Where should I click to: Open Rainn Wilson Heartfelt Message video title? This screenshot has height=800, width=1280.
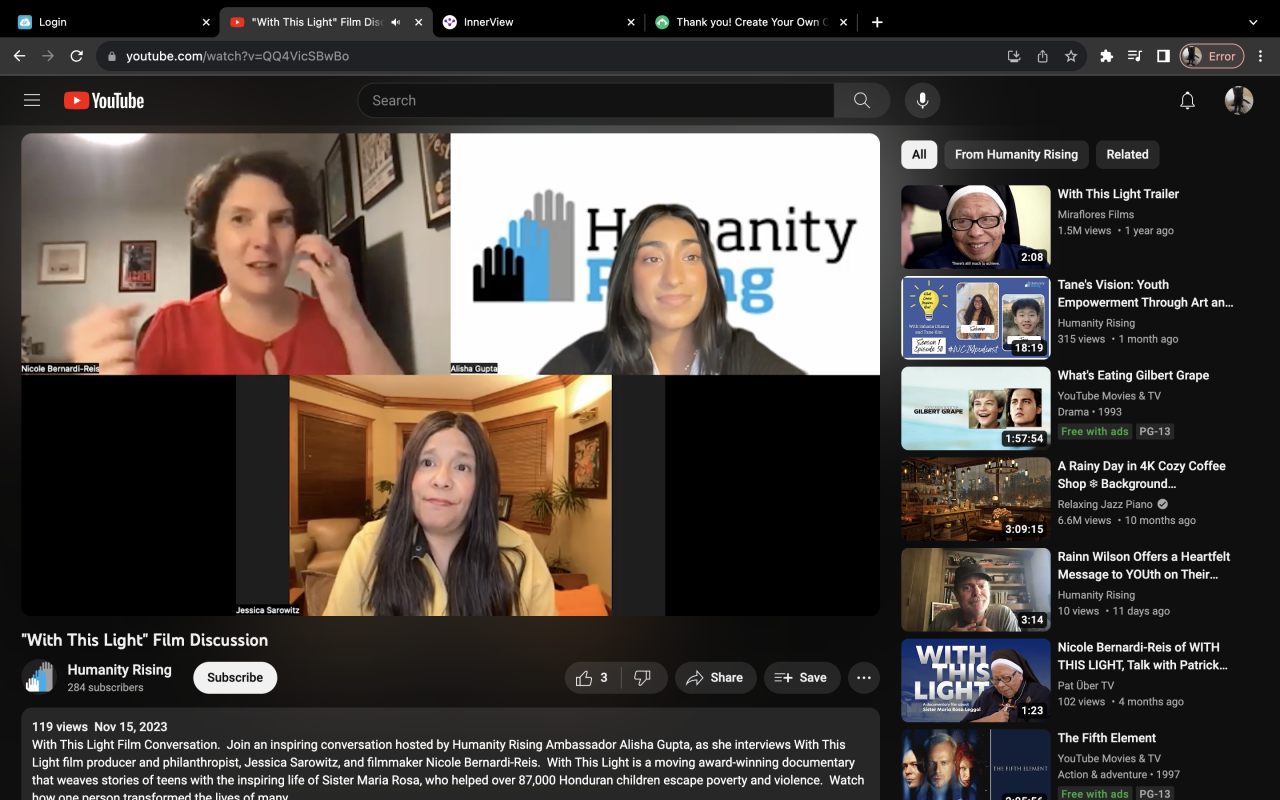pos(1144,565)
